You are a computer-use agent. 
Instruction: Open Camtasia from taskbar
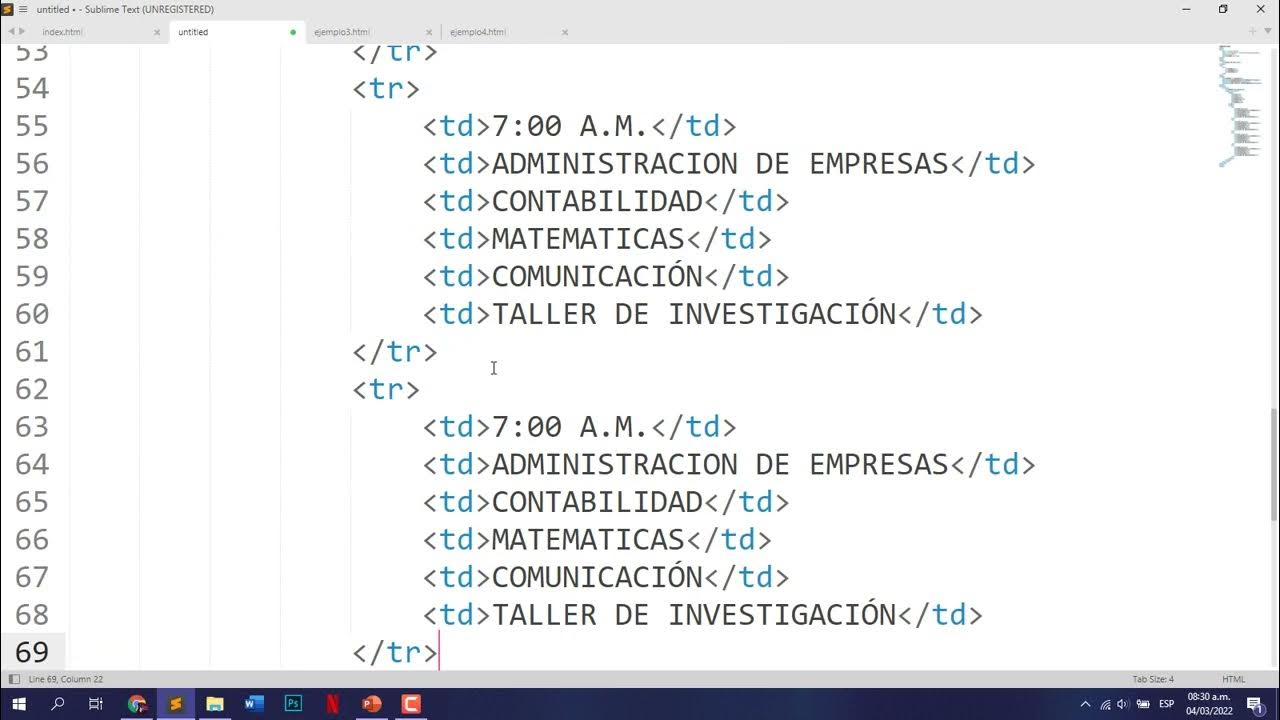pyautogui.click(x=410, y=704)
